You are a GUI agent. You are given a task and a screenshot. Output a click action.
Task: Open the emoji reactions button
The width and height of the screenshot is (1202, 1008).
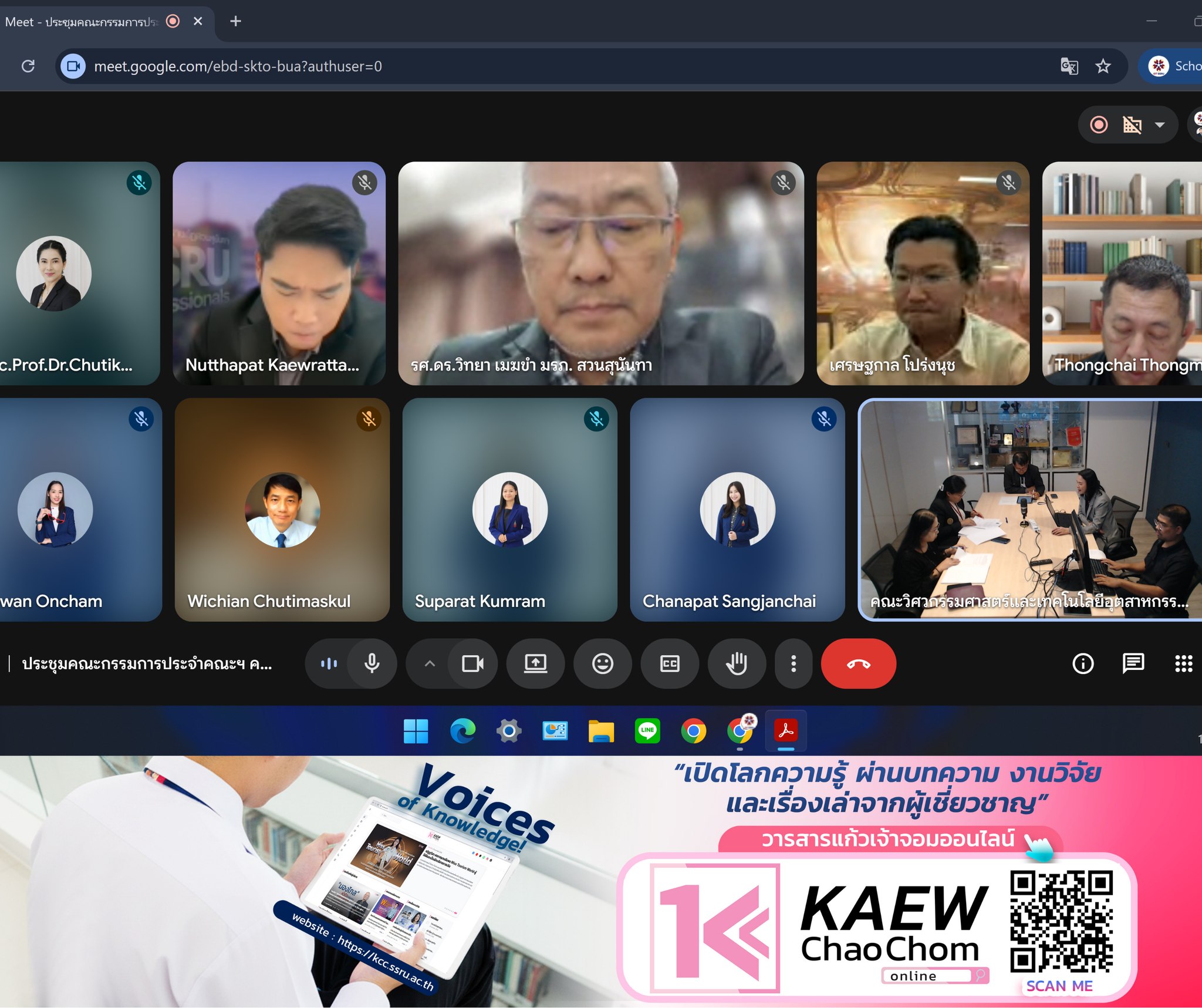[x=602, y=664]
